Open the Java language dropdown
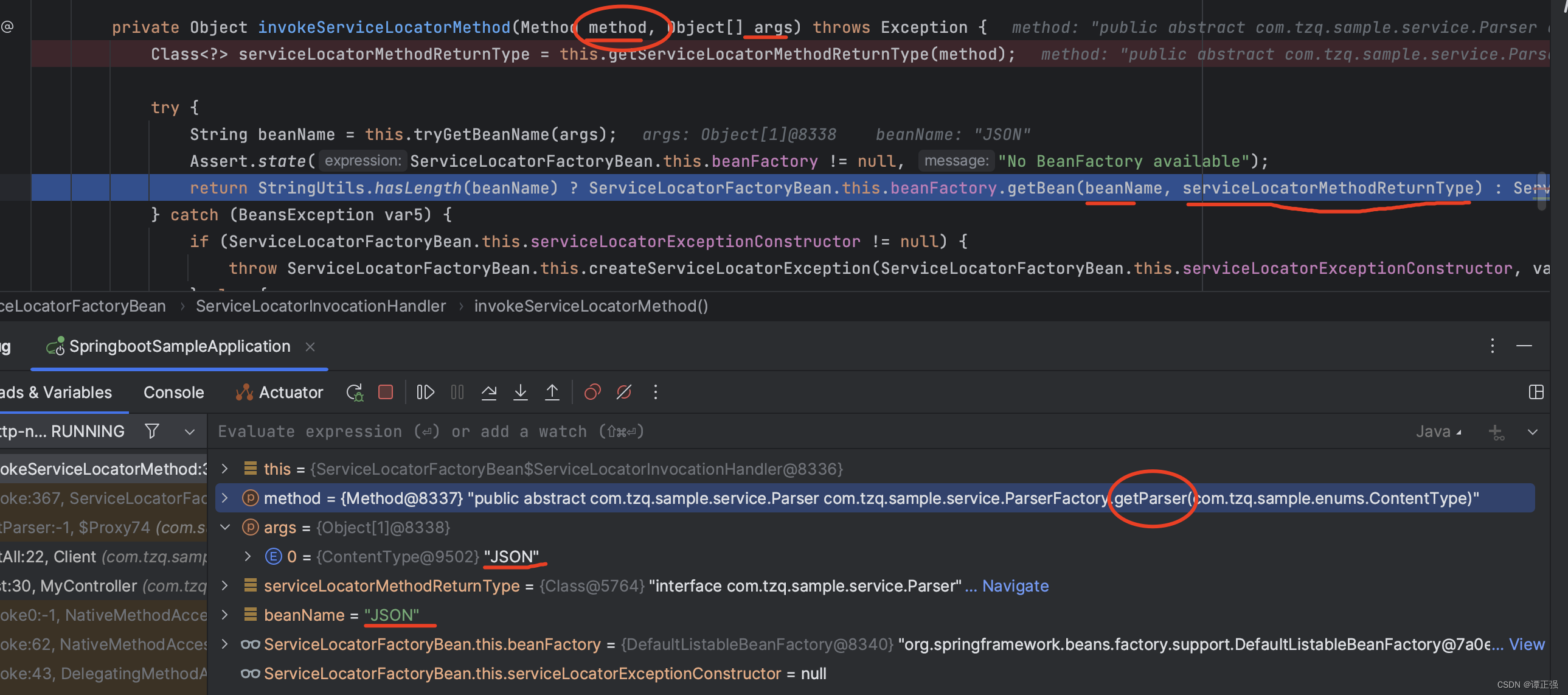Screen dimensions: 1568x695 coord(1437,431)
